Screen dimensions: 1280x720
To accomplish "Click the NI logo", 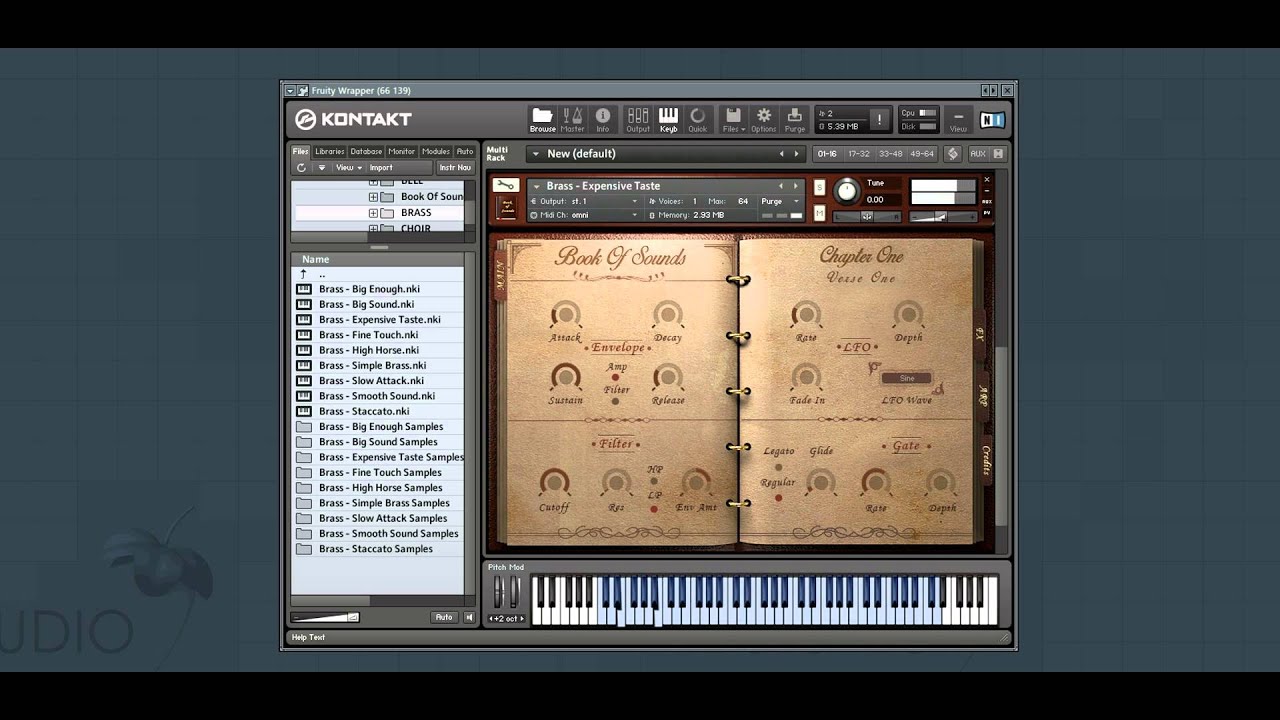I will (x=992, y=120).
